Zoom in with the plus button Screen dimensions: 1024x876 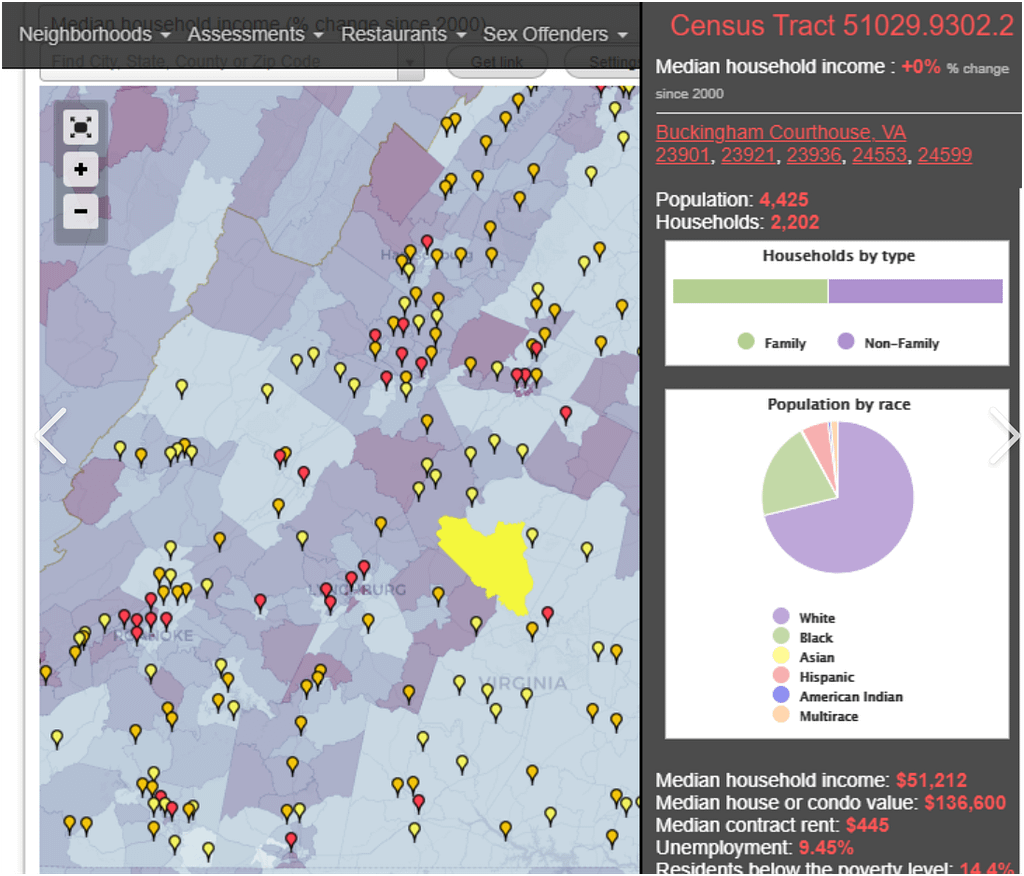(x=81, y=169)
